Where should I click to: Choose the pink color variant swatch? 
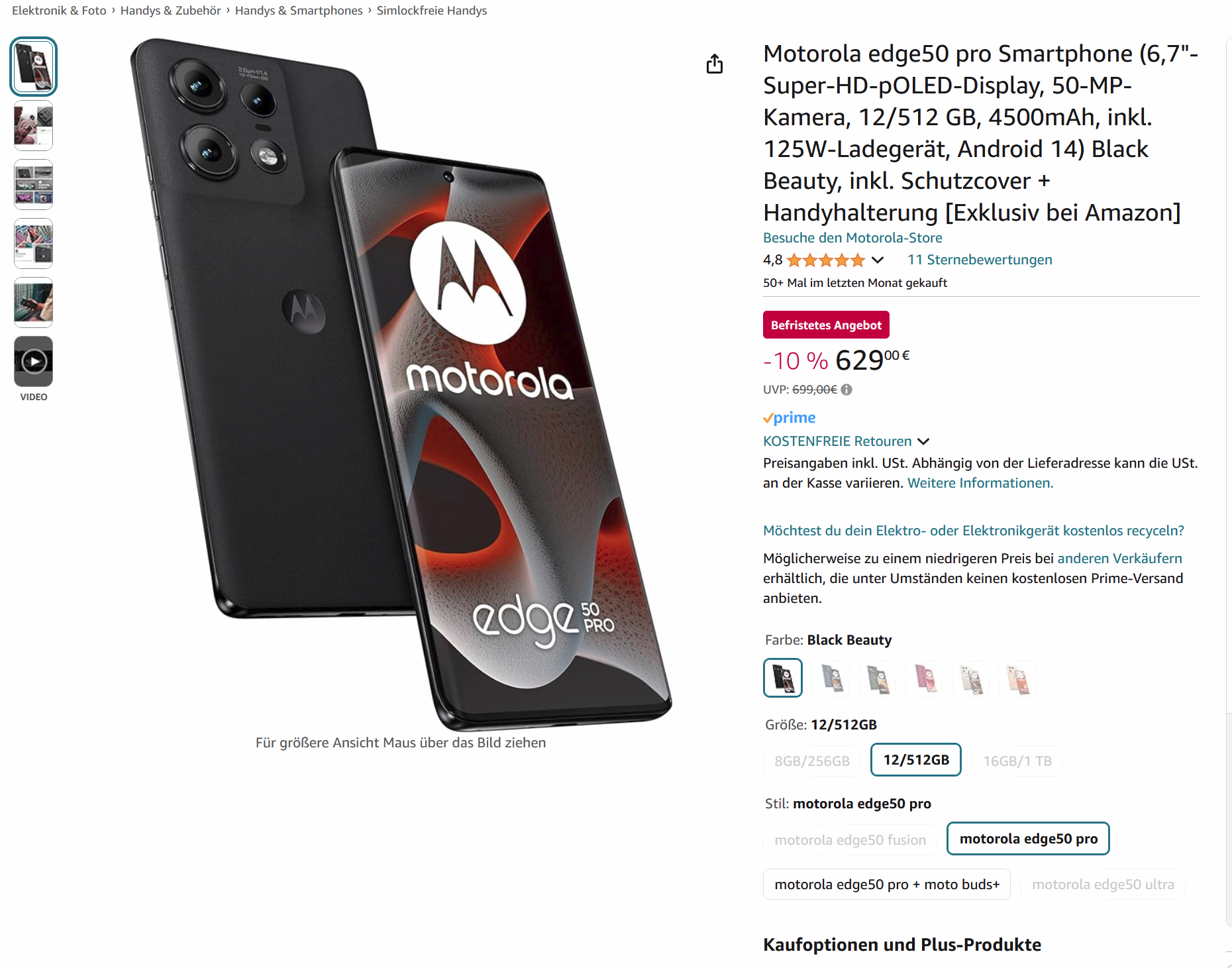point(925,678)
